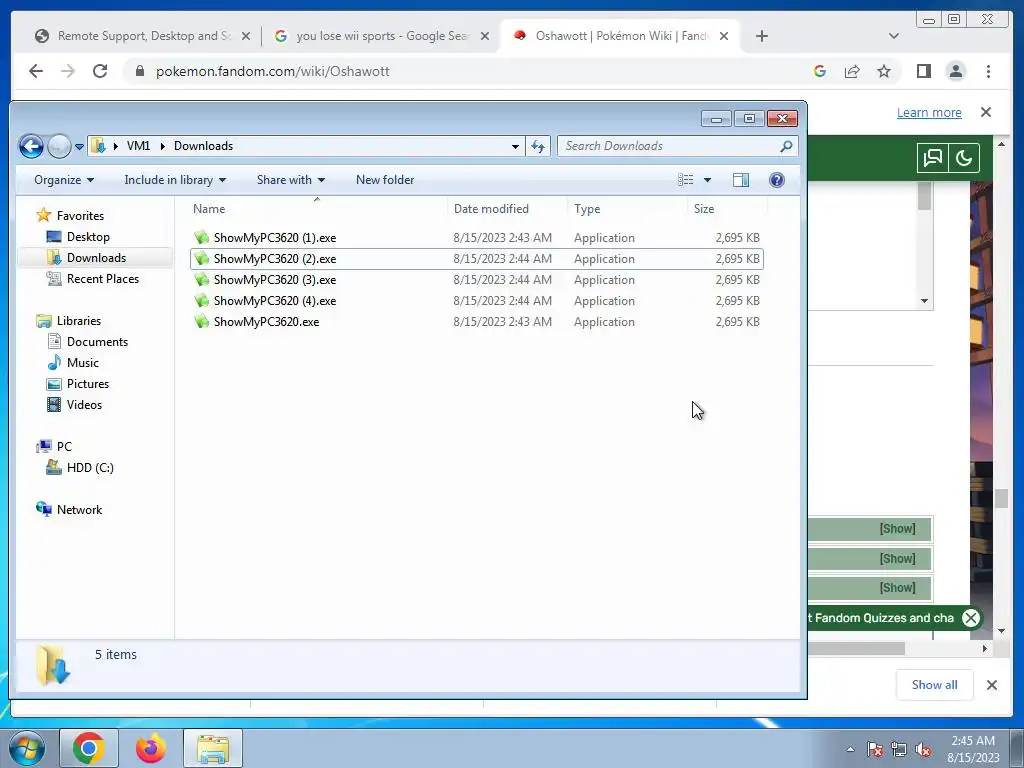Select the Oshawott Pokémon Wiki tab
This screenshot has width=1024, height=768.
point(620,36)
